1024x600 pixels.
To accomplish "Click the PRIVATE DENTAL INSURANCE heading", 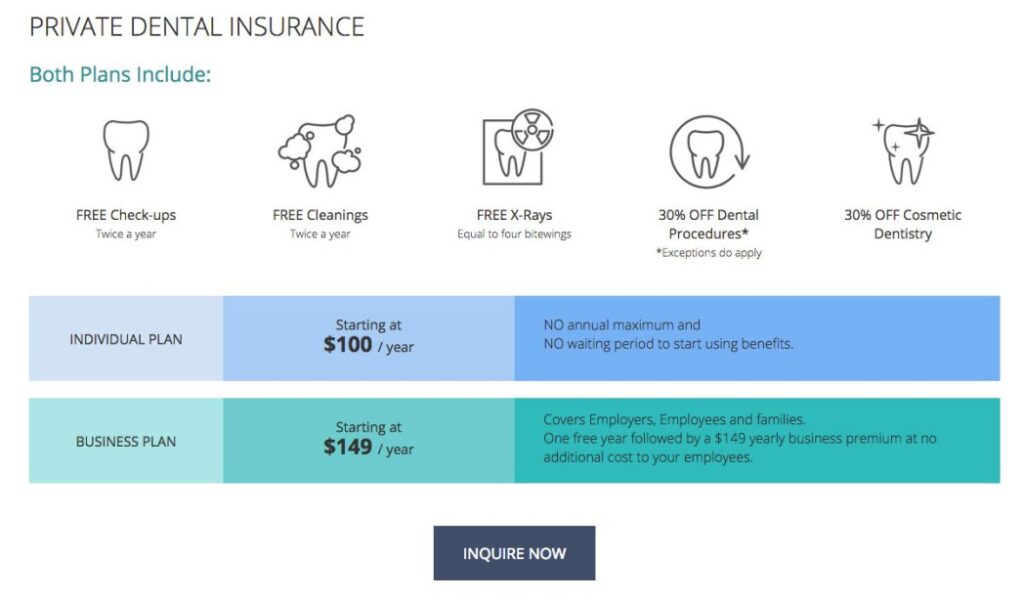I will (x=199, y=26).
